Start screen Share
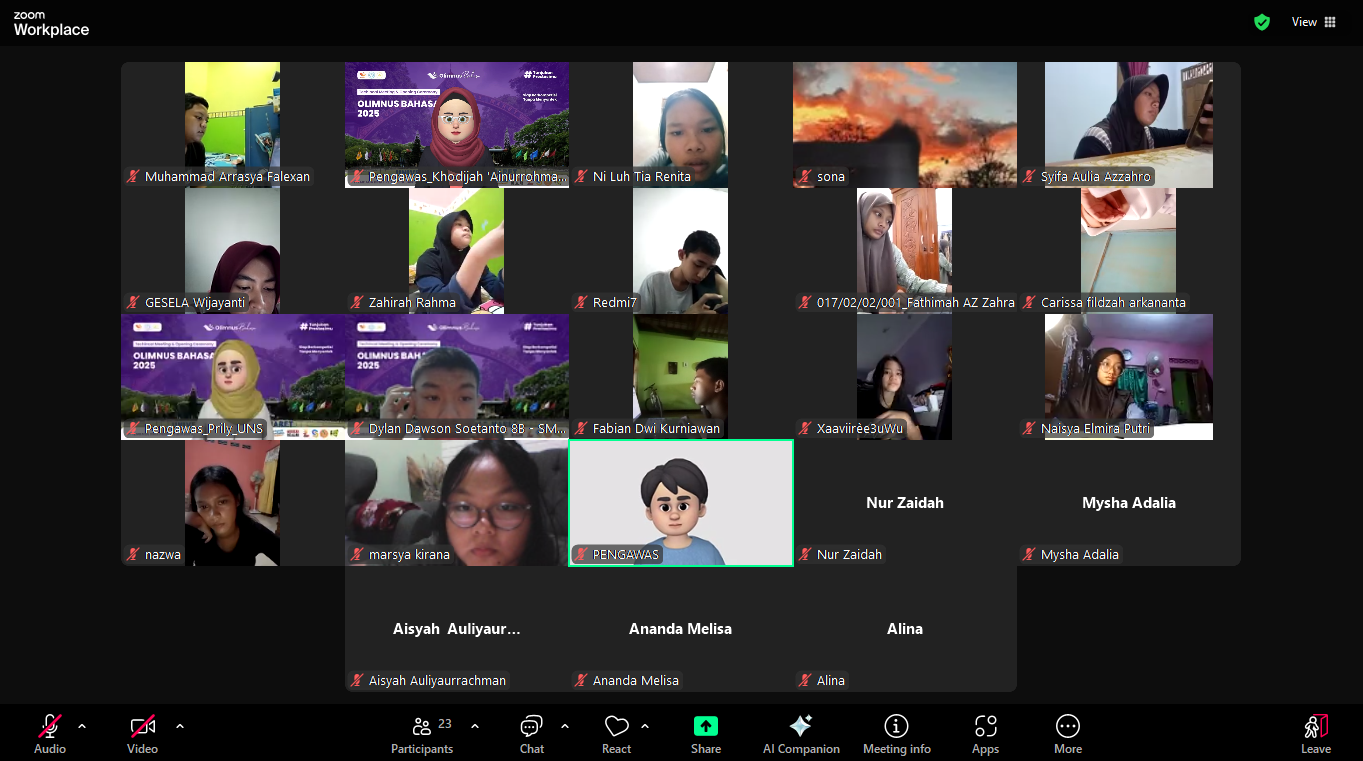Image resolution: width=1363 pixels, height=761 pixels. [x=705, y=734]
